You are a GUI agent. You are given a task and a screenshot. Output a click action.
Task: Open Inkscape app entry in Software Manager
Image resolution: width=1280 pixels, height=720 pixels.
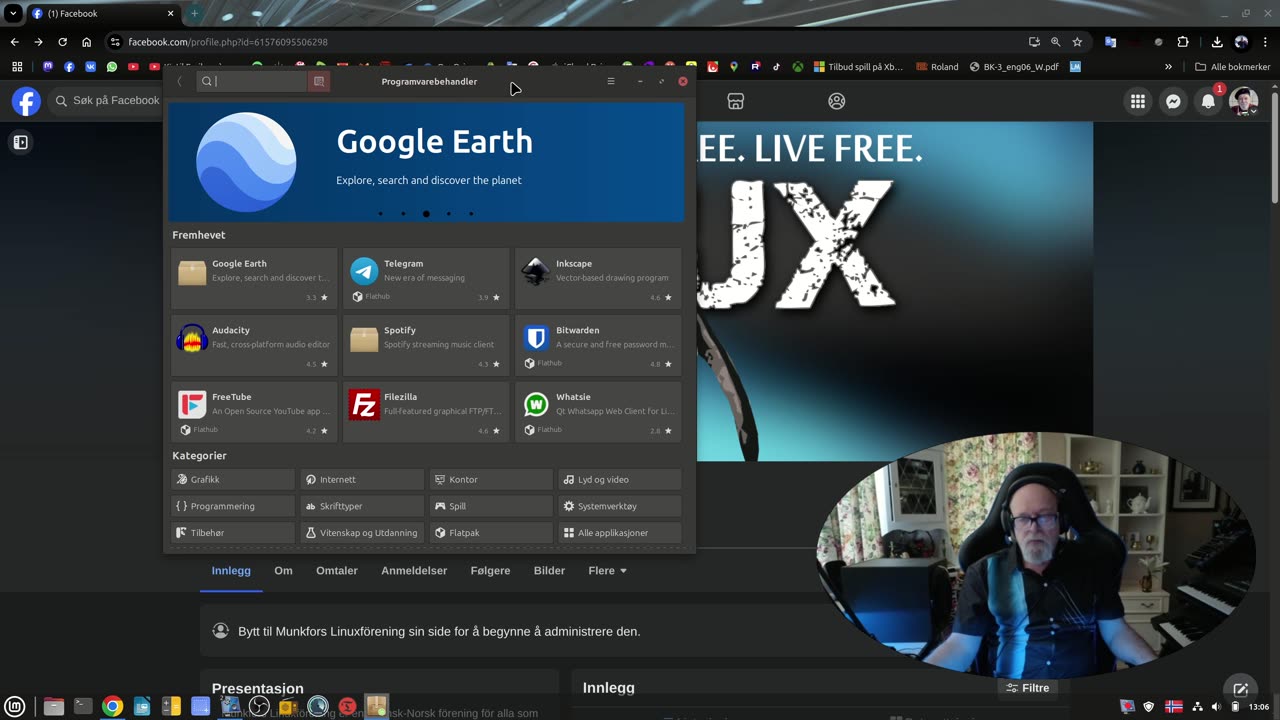pos(598,278)
